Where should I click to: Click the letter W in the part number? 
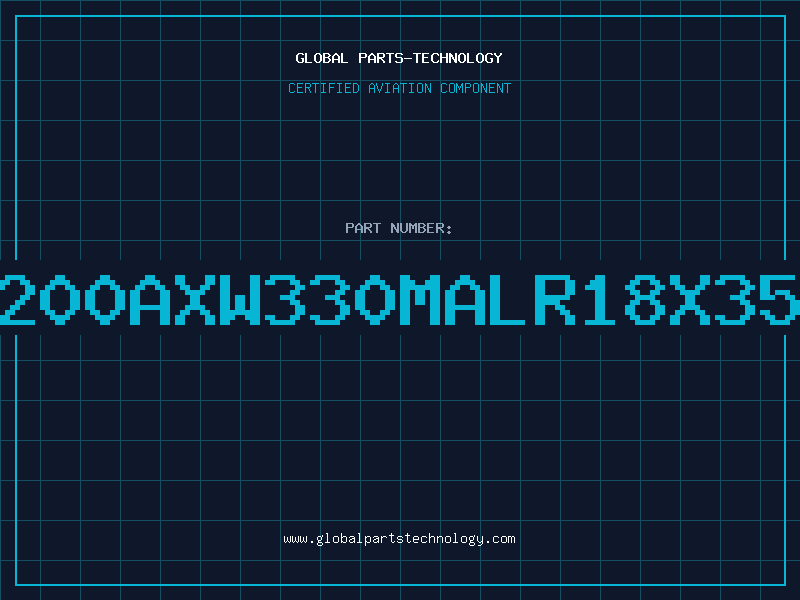(x=241, y=299)
